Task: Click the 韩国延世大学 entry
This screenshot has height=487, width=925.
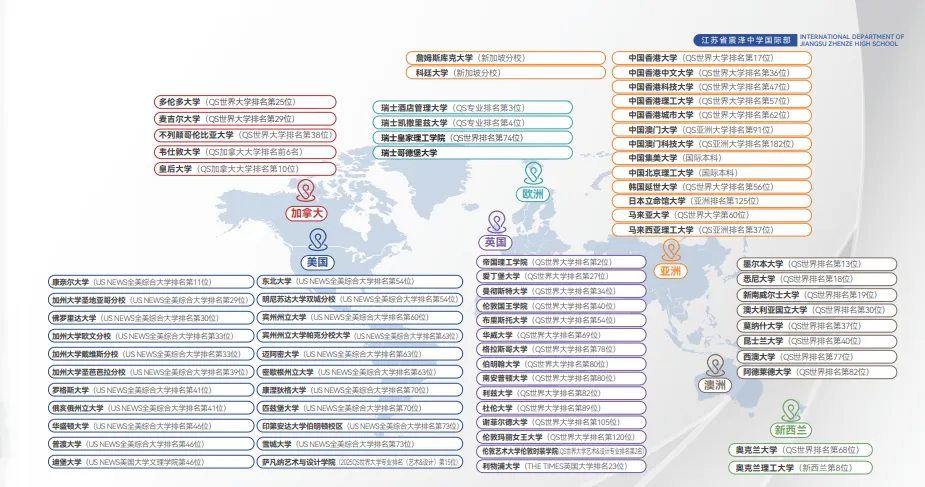Action: point(711,187)
